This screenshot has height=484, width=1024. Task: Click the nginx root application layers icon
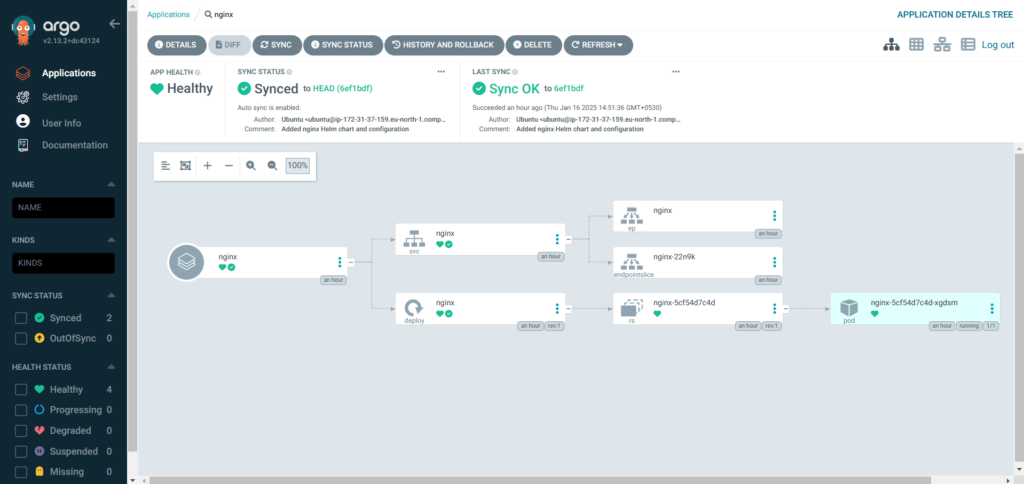pos(186,262)
